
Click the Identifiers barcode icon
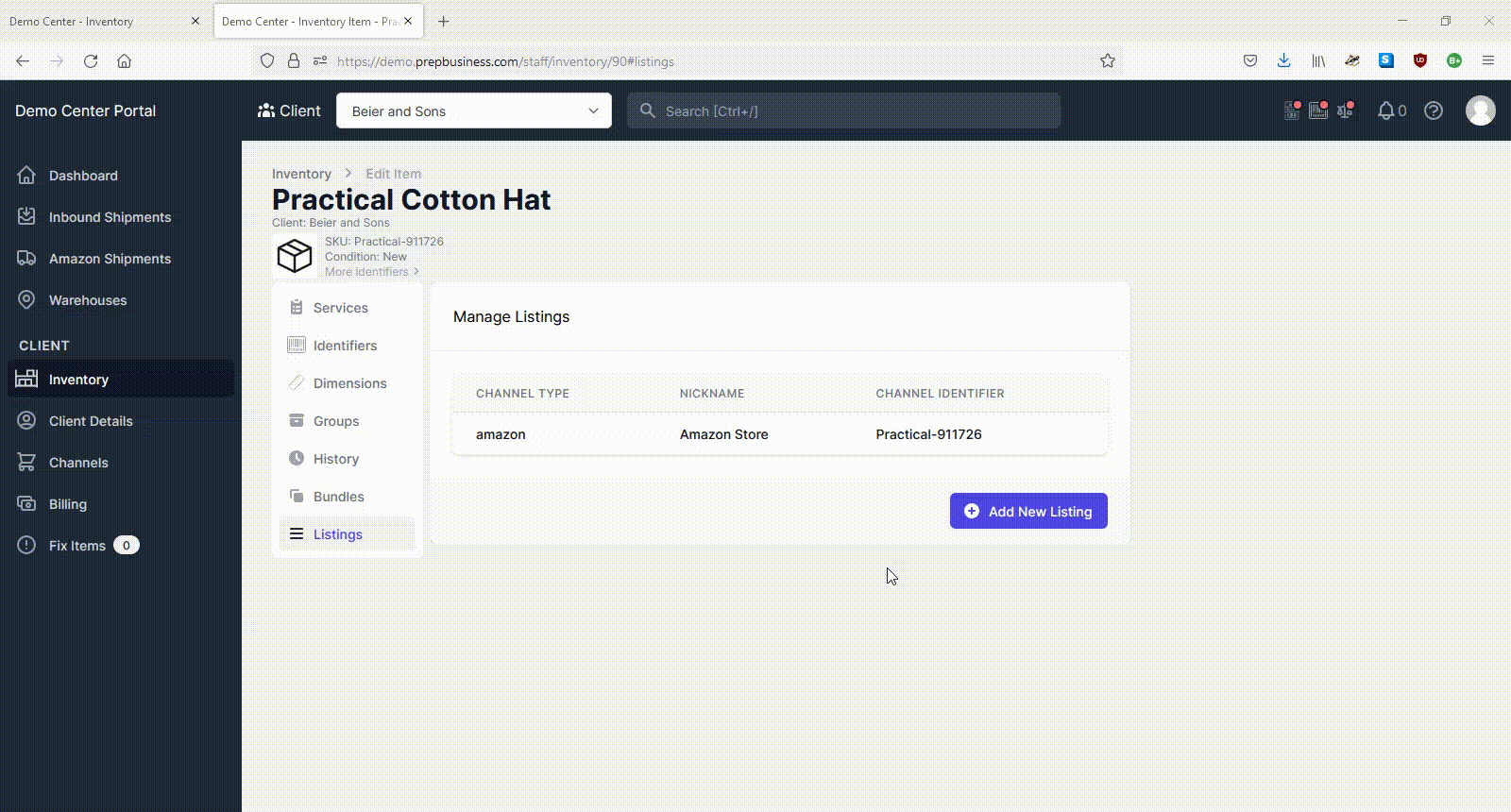297,345
